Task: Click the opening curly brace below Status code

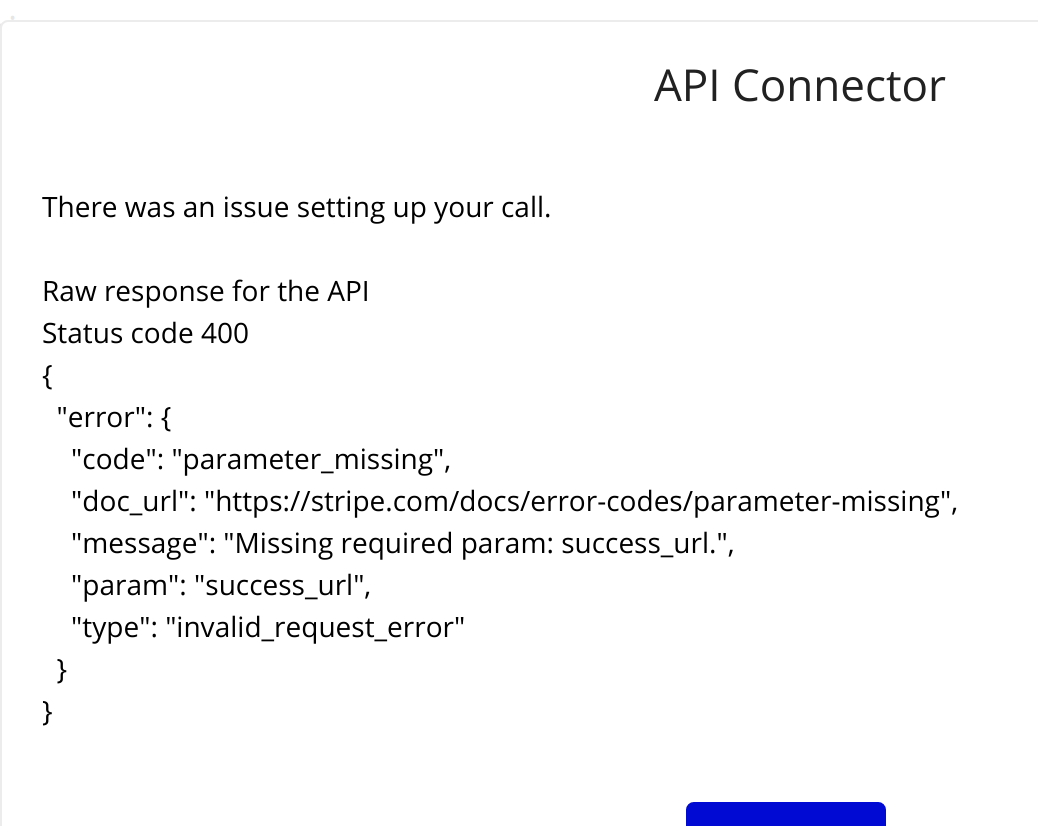Action: tap(47, 376)
